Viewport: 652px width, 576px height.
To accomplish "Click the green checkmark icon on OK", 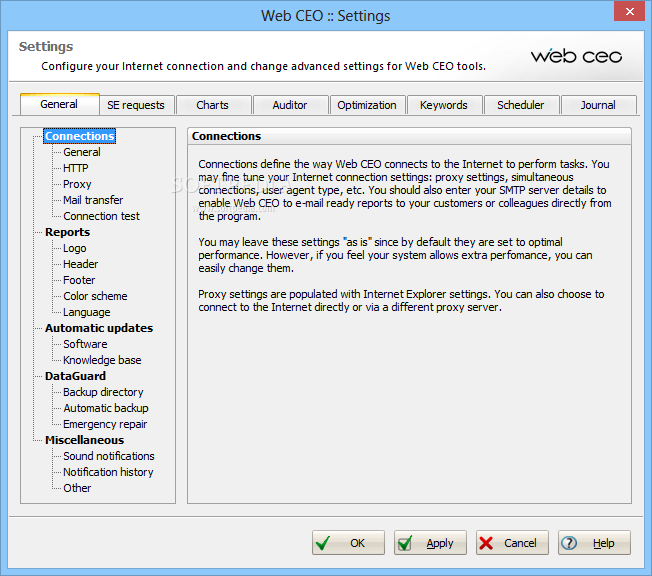I will coord(323,542).
